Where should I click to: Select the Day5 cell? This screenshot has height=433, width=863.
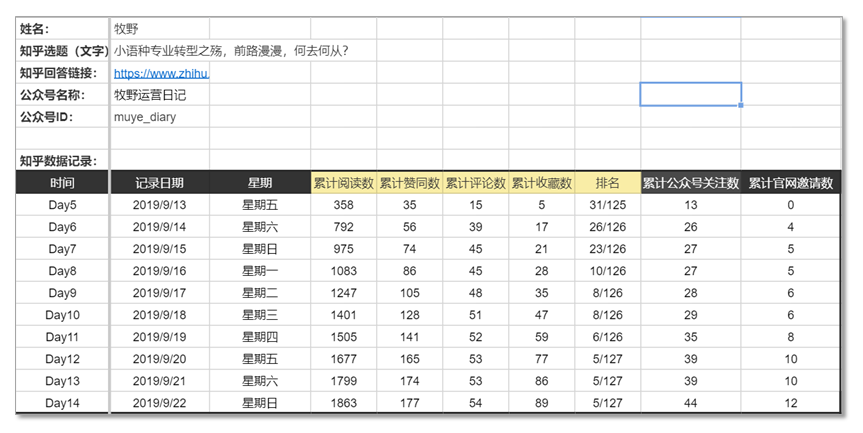coord(62,205)
